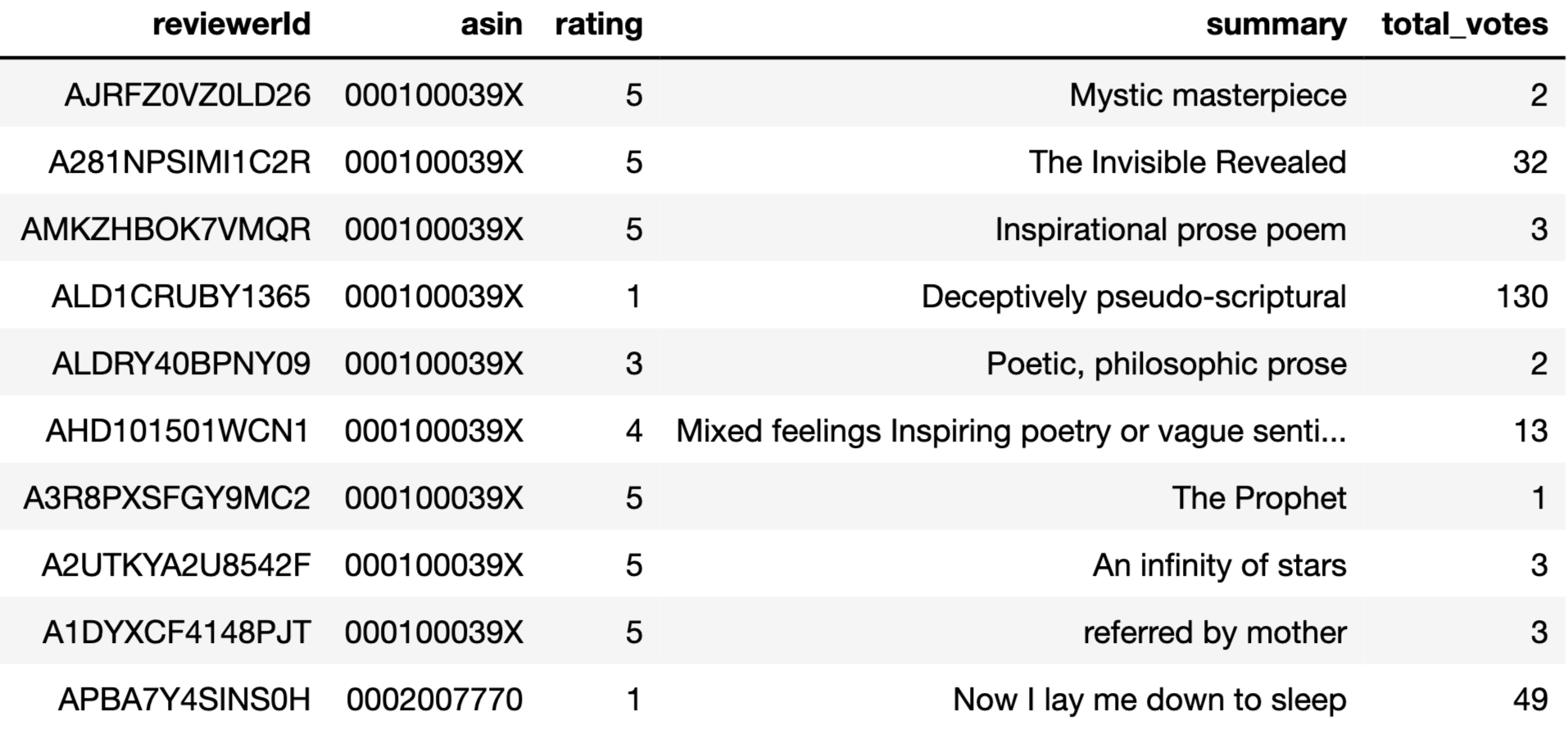Select the 'Poetic, philosophic prose' cell
Image resolution: width=1568 pixels, height=729 pixels.
pos(1166,364)
